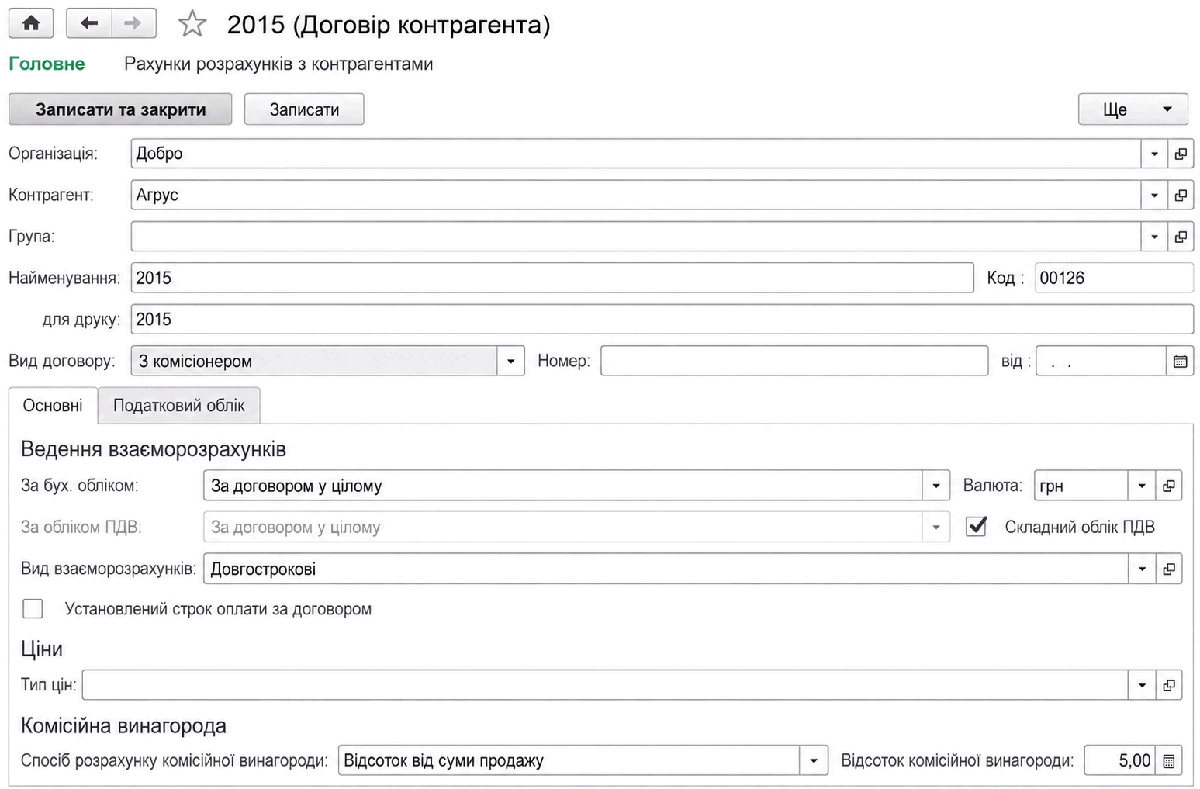Open calendar picker for contract date
Image resolution: width=1200 pixels, height=789 pixels.
1180,361
